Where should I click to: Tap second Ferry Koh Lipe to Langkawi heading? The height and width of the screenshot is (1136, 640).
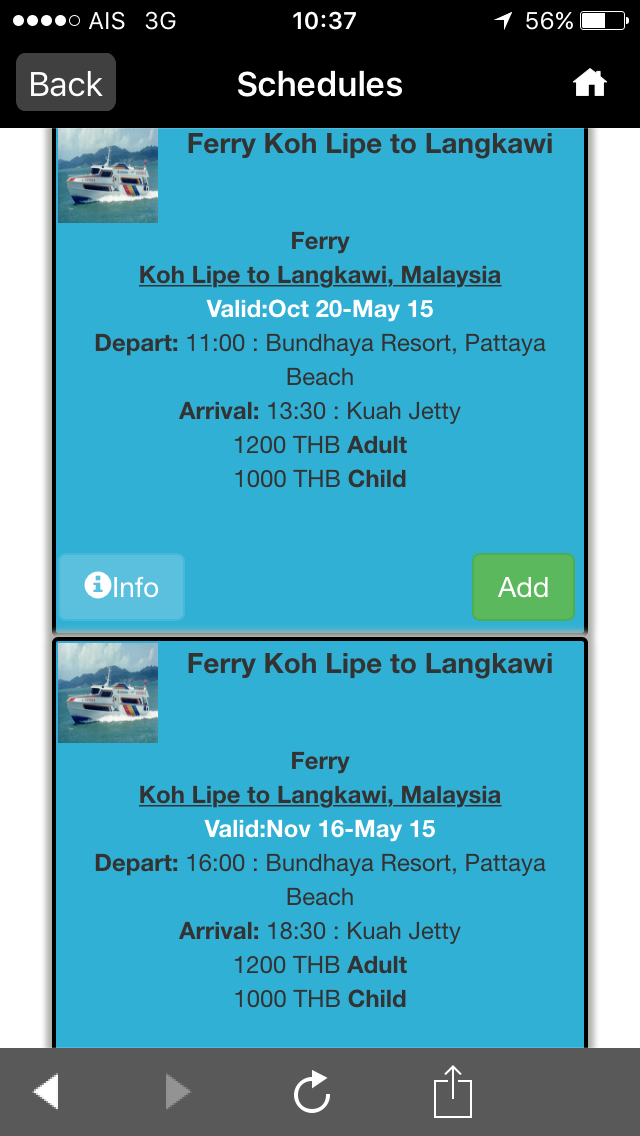[370, 663]
